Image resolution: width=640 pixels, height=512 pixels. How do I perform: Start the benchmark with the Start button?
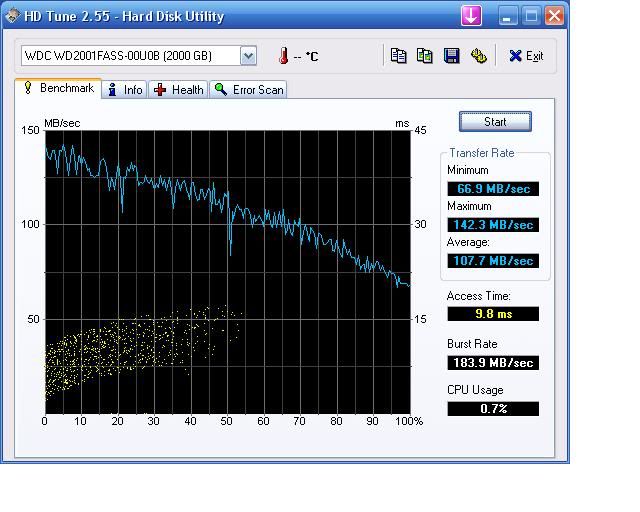(x=495, y=121)
